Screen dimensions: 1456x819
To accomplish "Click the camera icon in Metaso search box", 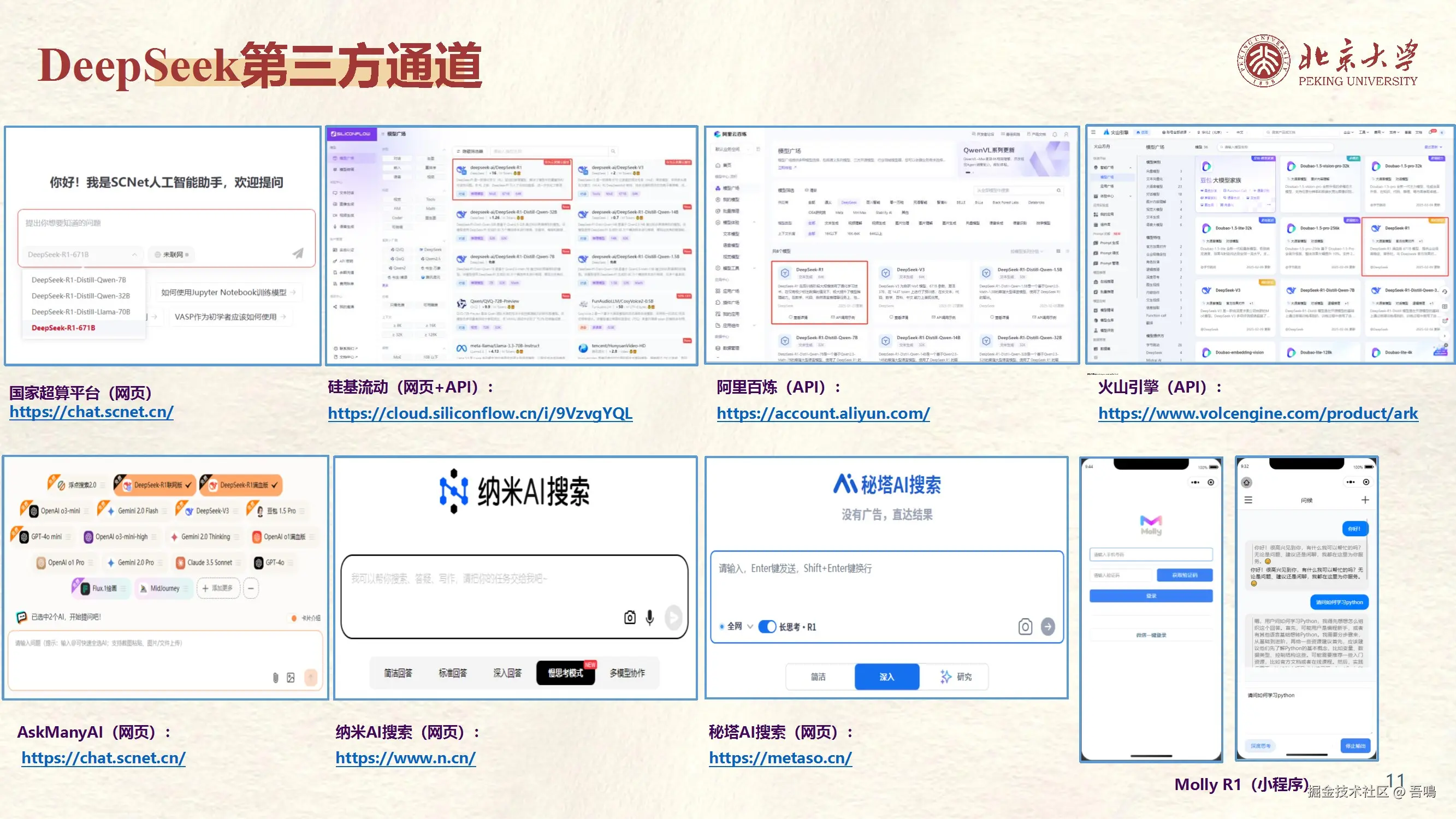I will point(1025,626).
